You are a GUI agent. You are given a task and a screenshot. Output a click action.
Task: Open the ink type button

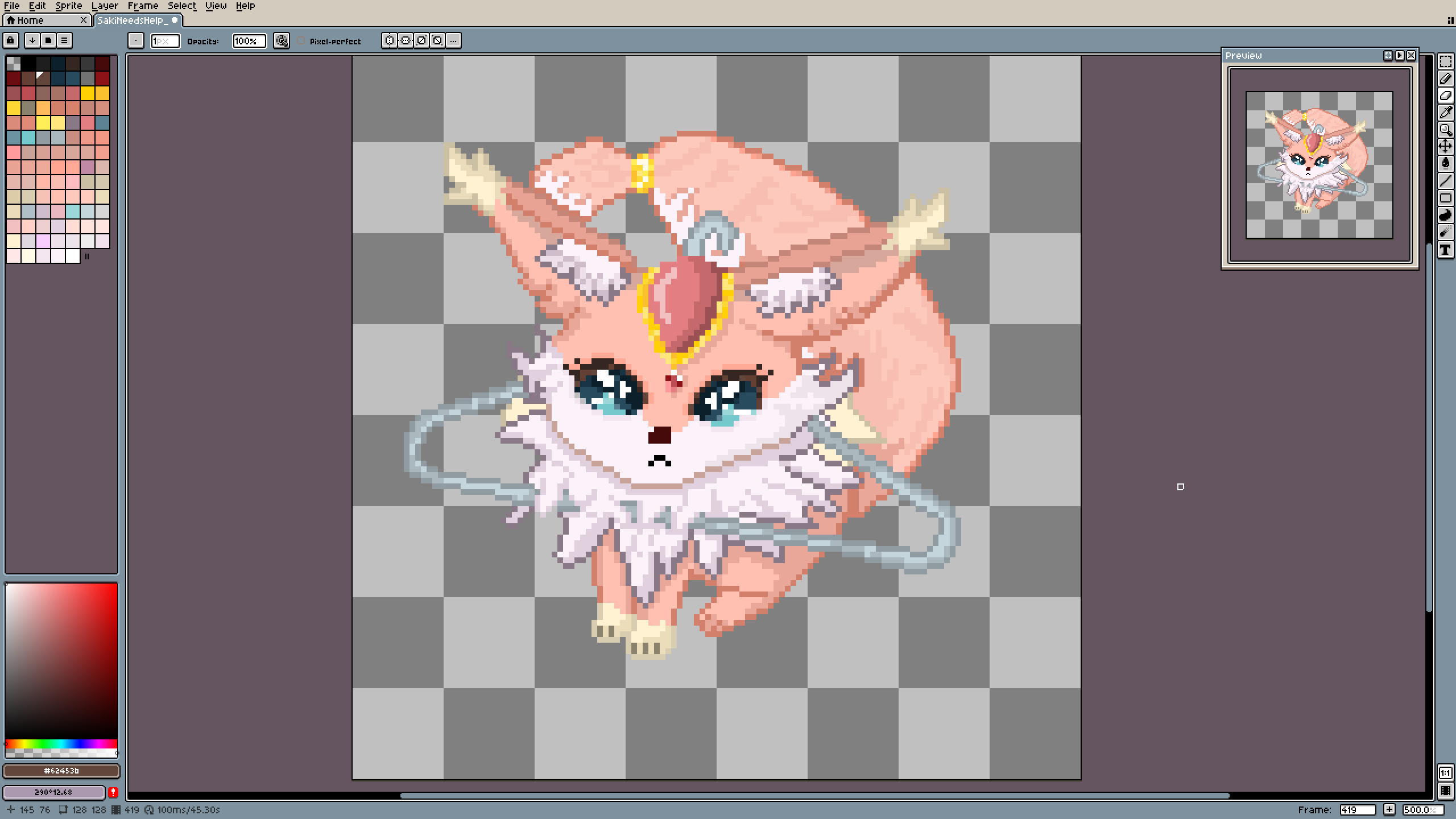(x=282, y=40)
